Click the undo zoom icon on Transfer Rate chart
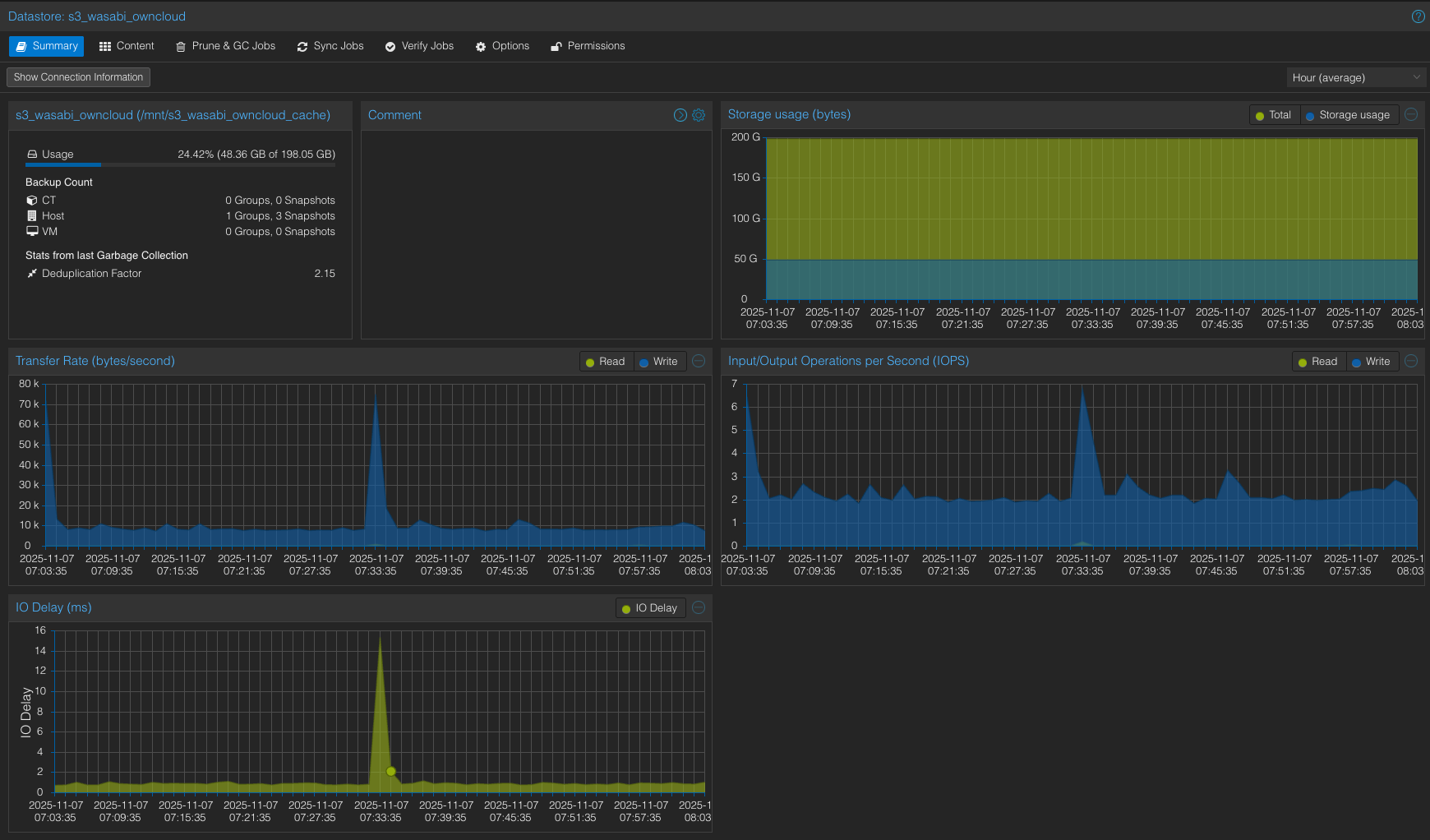Image resolution: width=1430 pixels, height=840 pixels. pyautogui.click(x=699, y=361)
